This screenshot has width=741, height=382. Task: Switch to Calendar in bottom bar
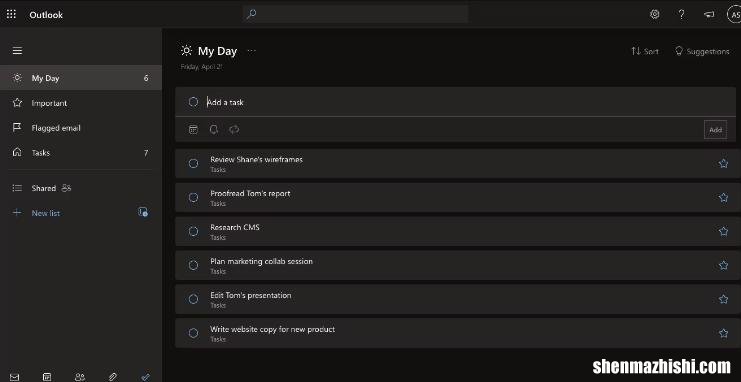47,377
